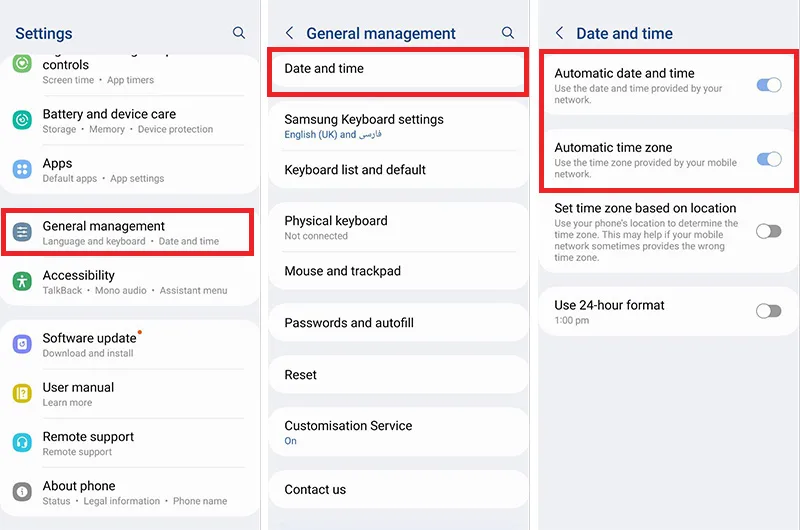Disable Automatic date and time toggle

pos(768,85)
